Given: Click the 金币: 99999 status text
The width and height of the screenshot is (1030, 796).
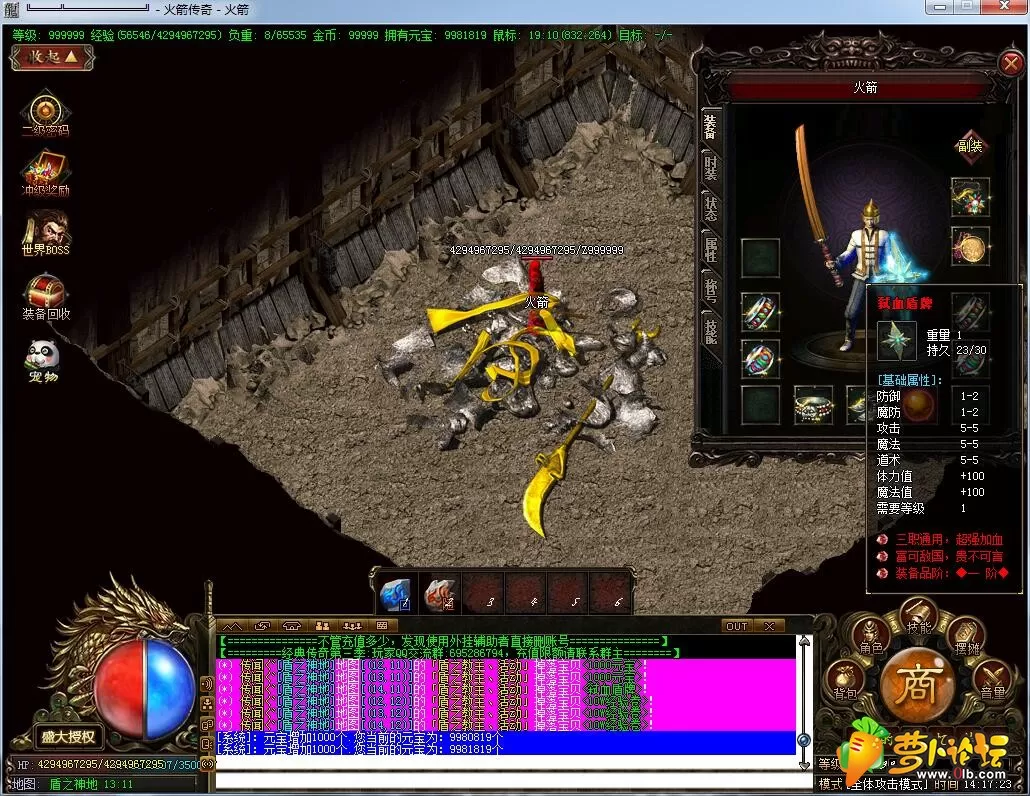Looking at the screenshot, I should coord(345,35).
